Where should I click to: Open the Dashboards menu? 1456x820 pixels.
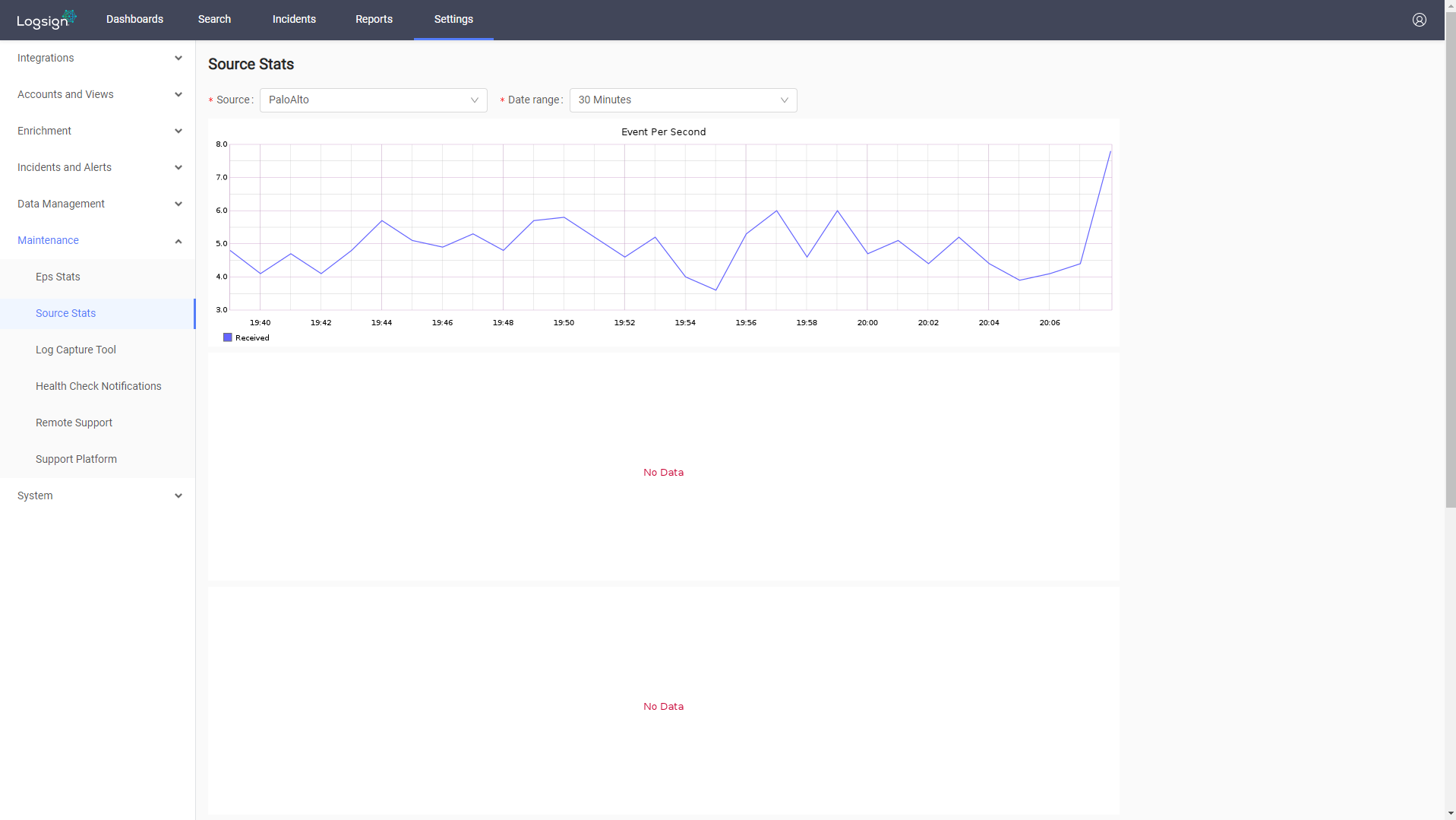pyautogui.click(x=134, y=19)
